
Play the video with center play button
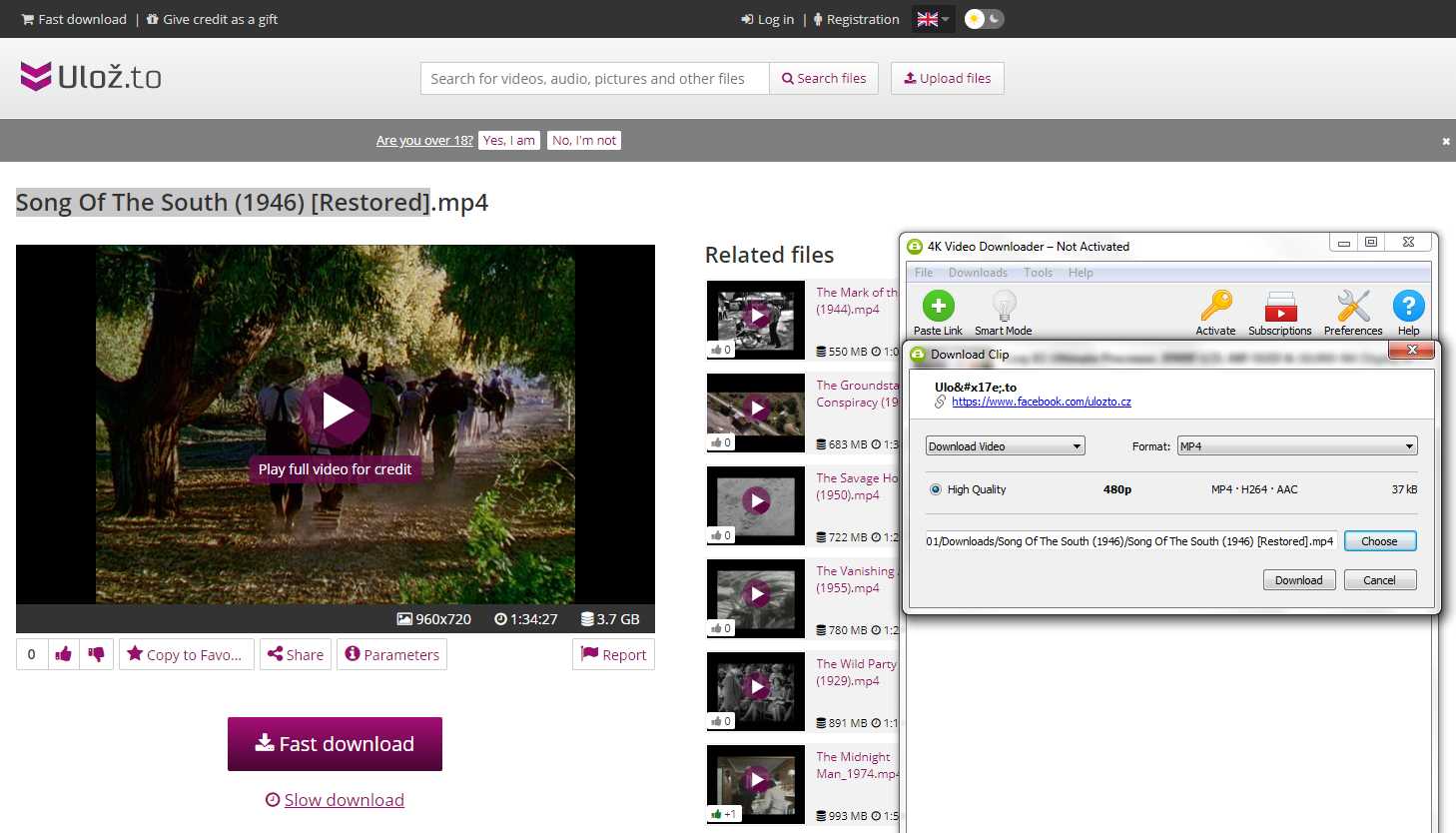tap(338, 410)
